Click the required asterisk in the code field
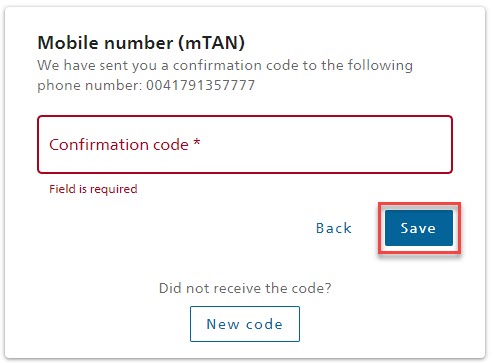This screenshot has width=493, height=363. (x=197, y=143)
